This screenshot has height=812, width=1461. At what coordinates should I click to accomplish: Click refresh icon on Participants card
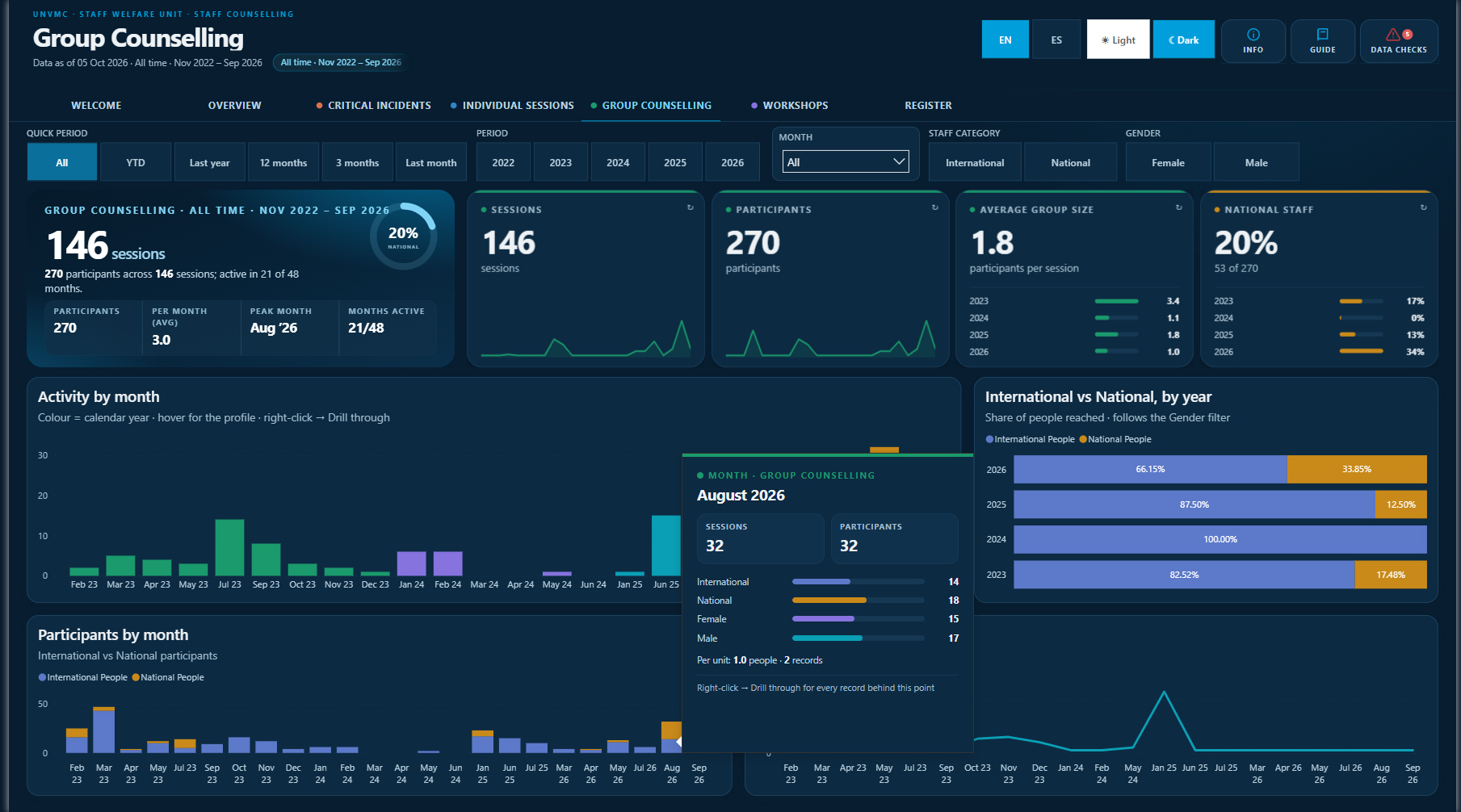point(935,208)
